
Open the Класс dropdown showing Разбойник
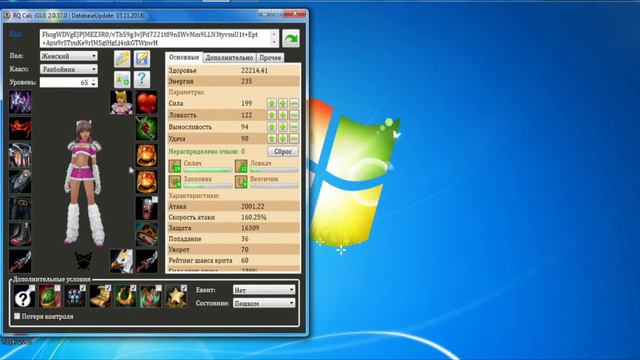point(69,69)
